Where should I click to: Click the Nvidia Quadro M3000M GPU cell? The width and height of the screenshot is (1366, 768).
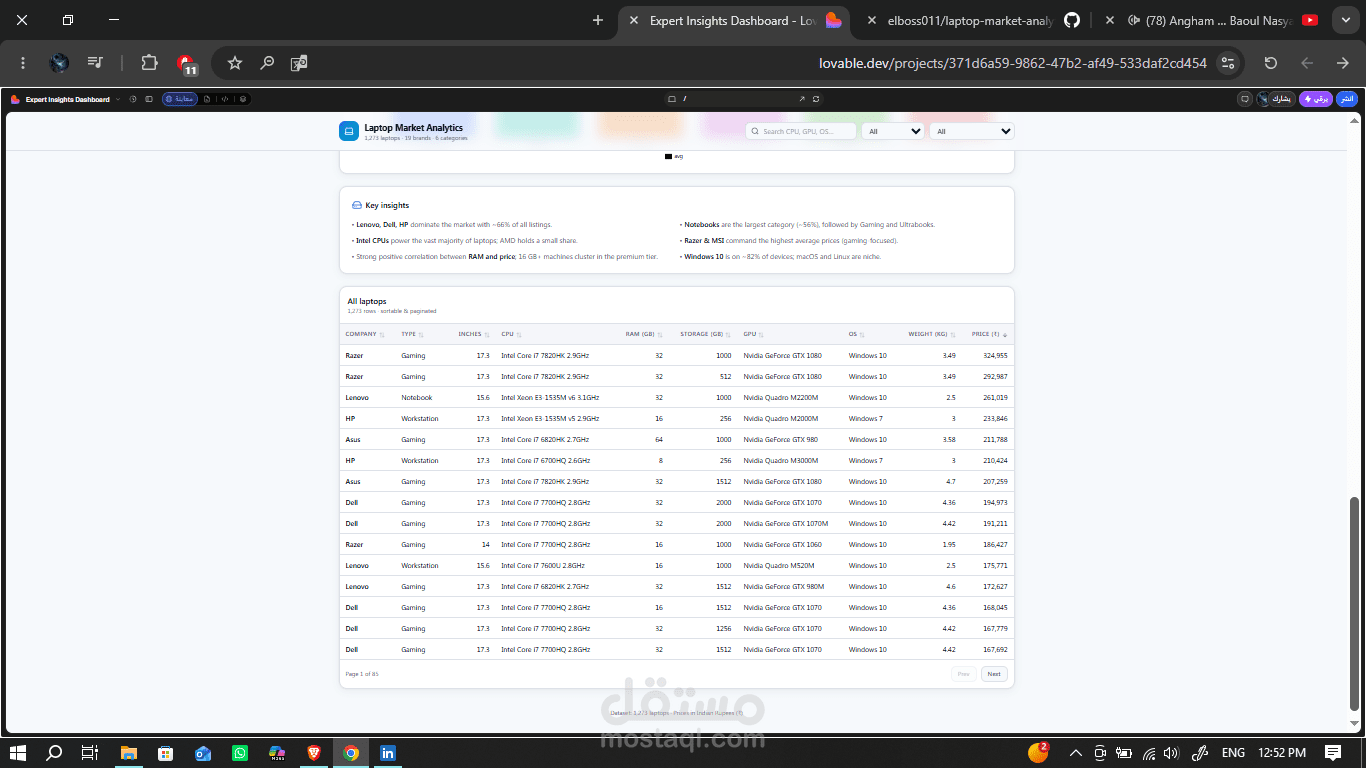(781, 461)
